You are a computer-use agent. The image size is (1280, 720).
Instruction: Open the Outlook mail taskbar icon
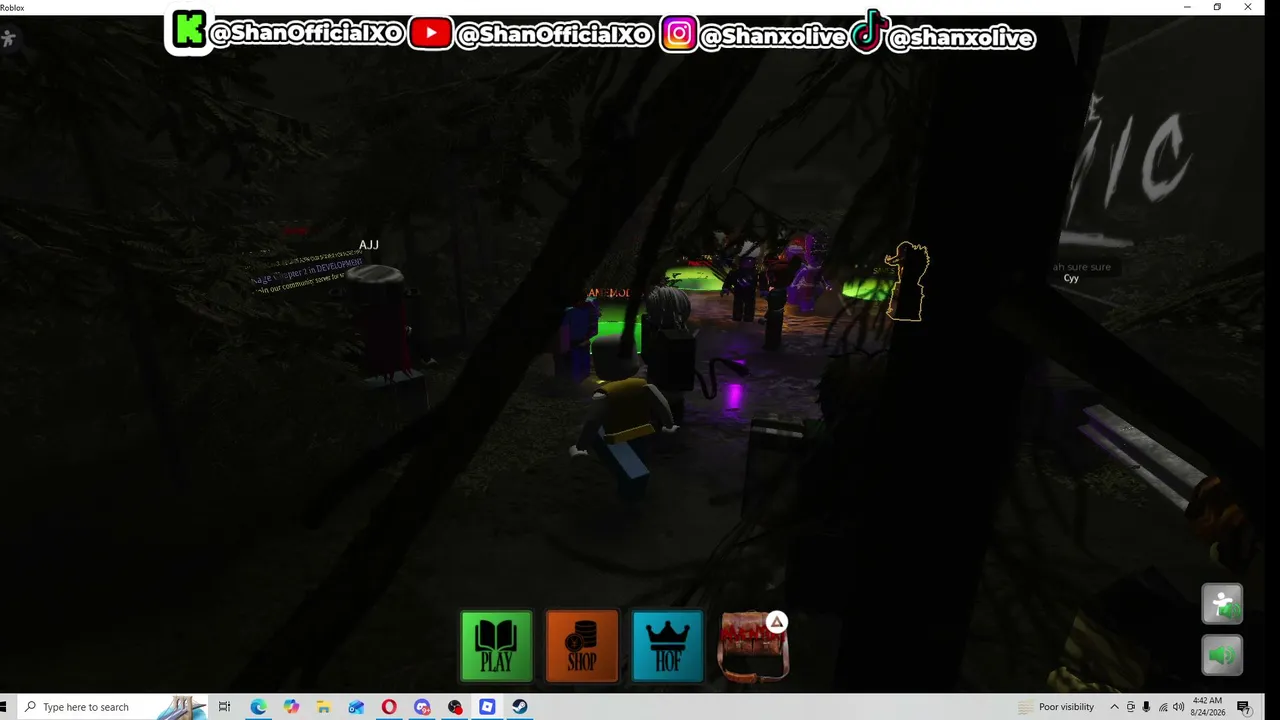(x=356, y=707)
